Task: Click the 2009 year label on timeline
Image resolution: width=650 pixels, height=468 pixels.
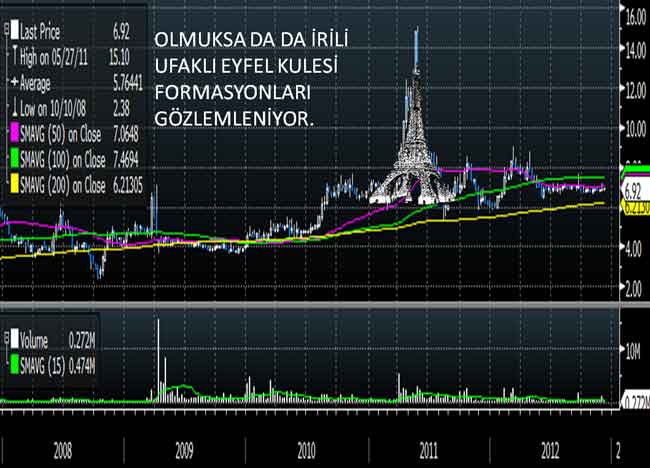Action: (x=184, y=451)
